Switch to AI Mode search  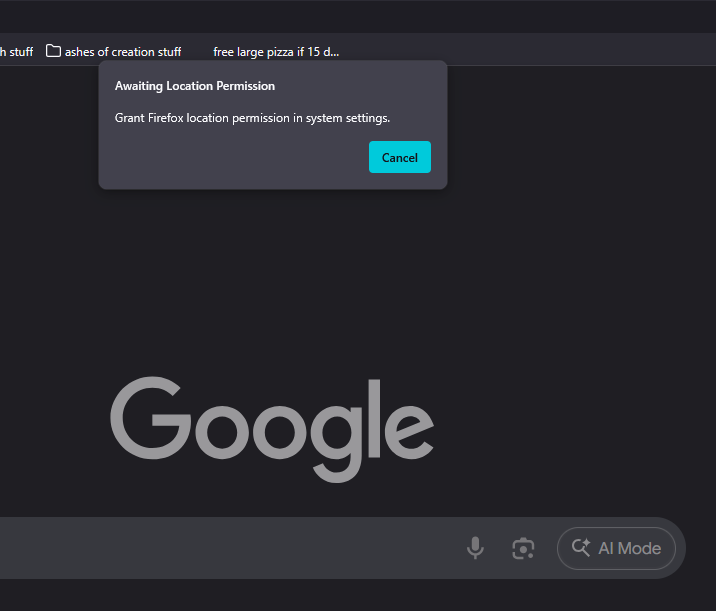tap(616, 548)
